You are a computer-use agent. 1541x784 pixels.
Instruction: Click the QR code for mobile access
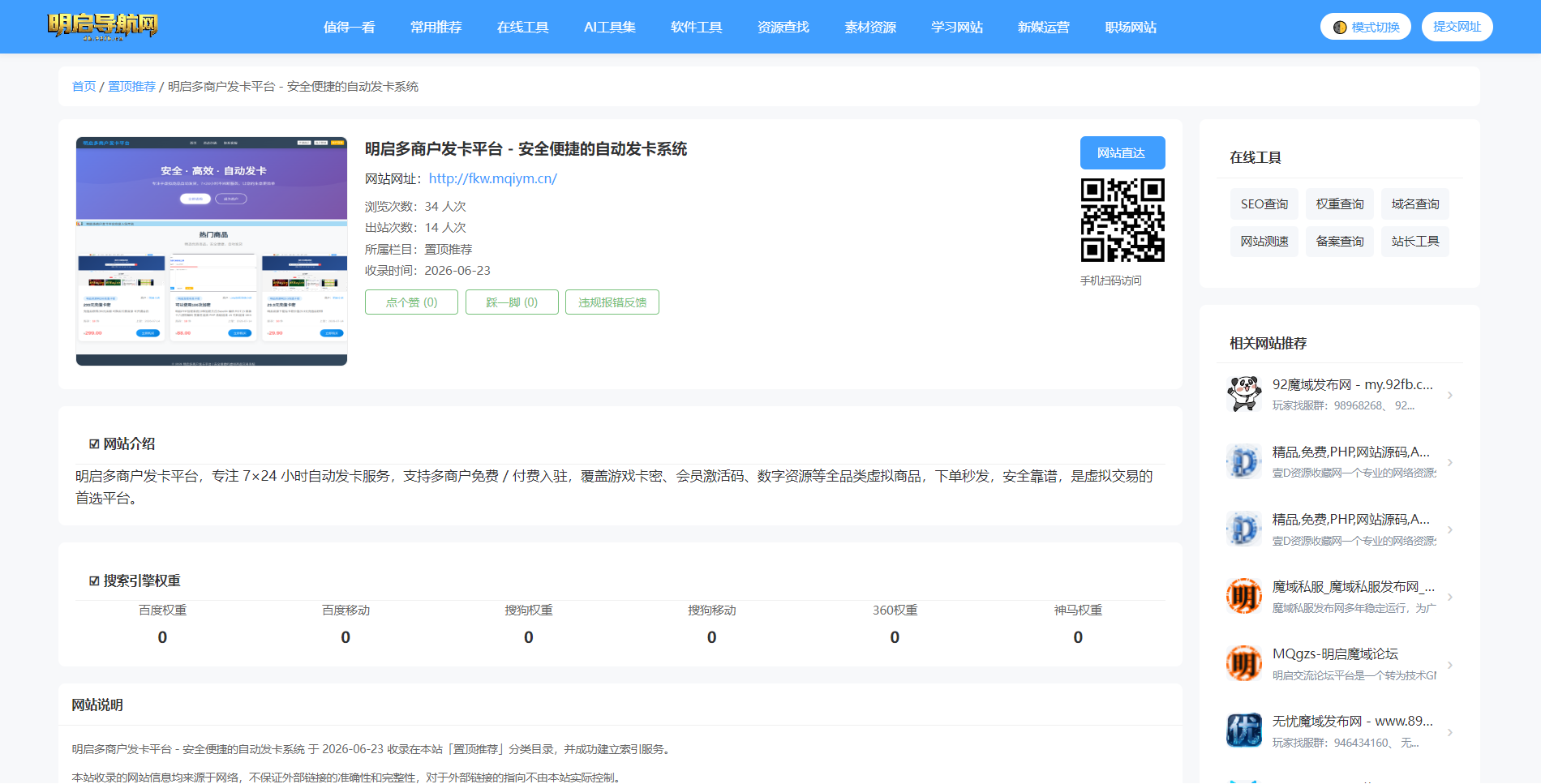[x=1122, y=220]
